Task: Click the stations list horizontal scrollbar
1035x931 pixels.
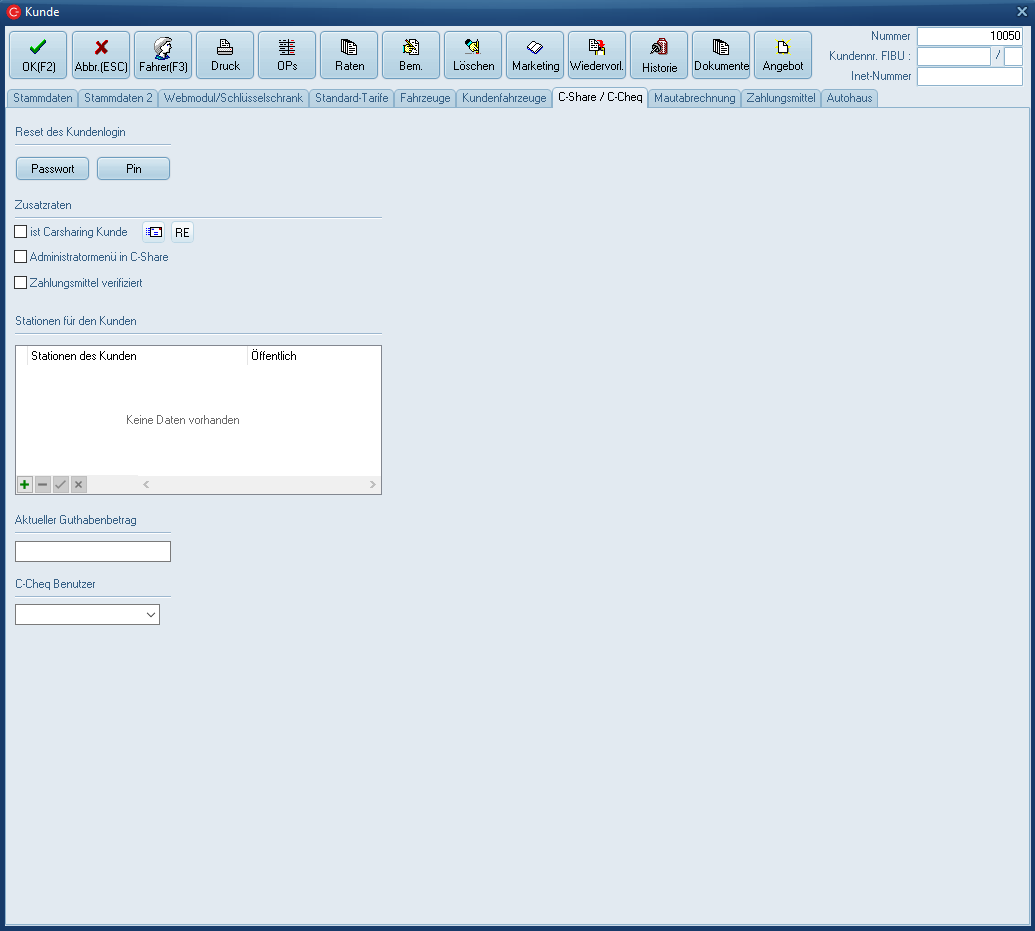Action: (259, 485)
